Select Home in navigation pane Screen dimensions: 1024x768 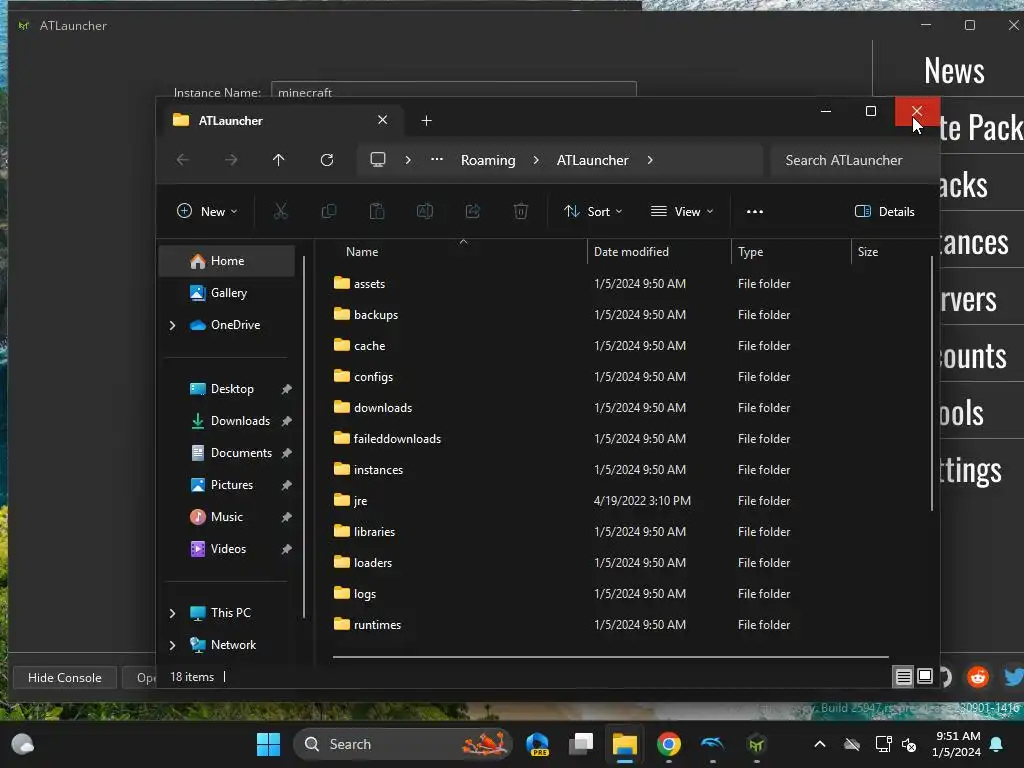click(x=227, y=261)
